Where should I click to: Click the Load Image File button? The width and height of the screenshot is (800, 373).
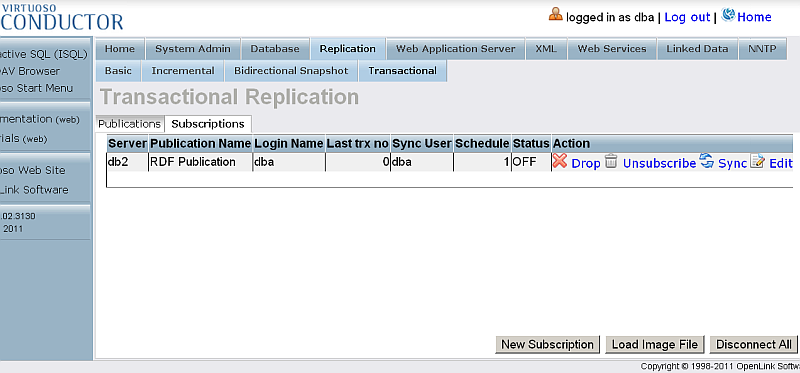tap(655, 344)
